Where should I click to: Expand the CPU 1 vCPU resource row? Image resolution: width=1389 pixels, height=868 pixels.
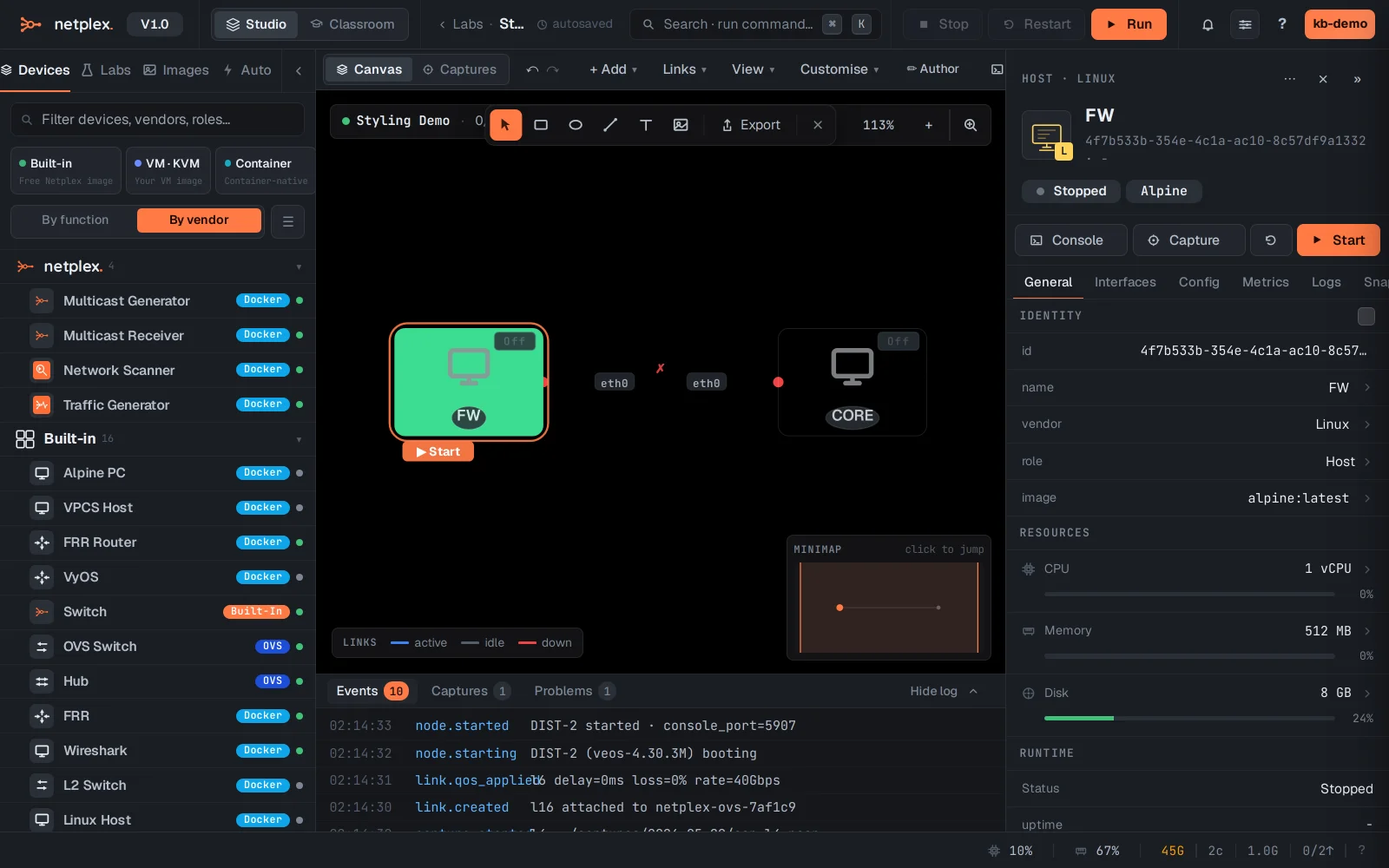[1196, 569]
